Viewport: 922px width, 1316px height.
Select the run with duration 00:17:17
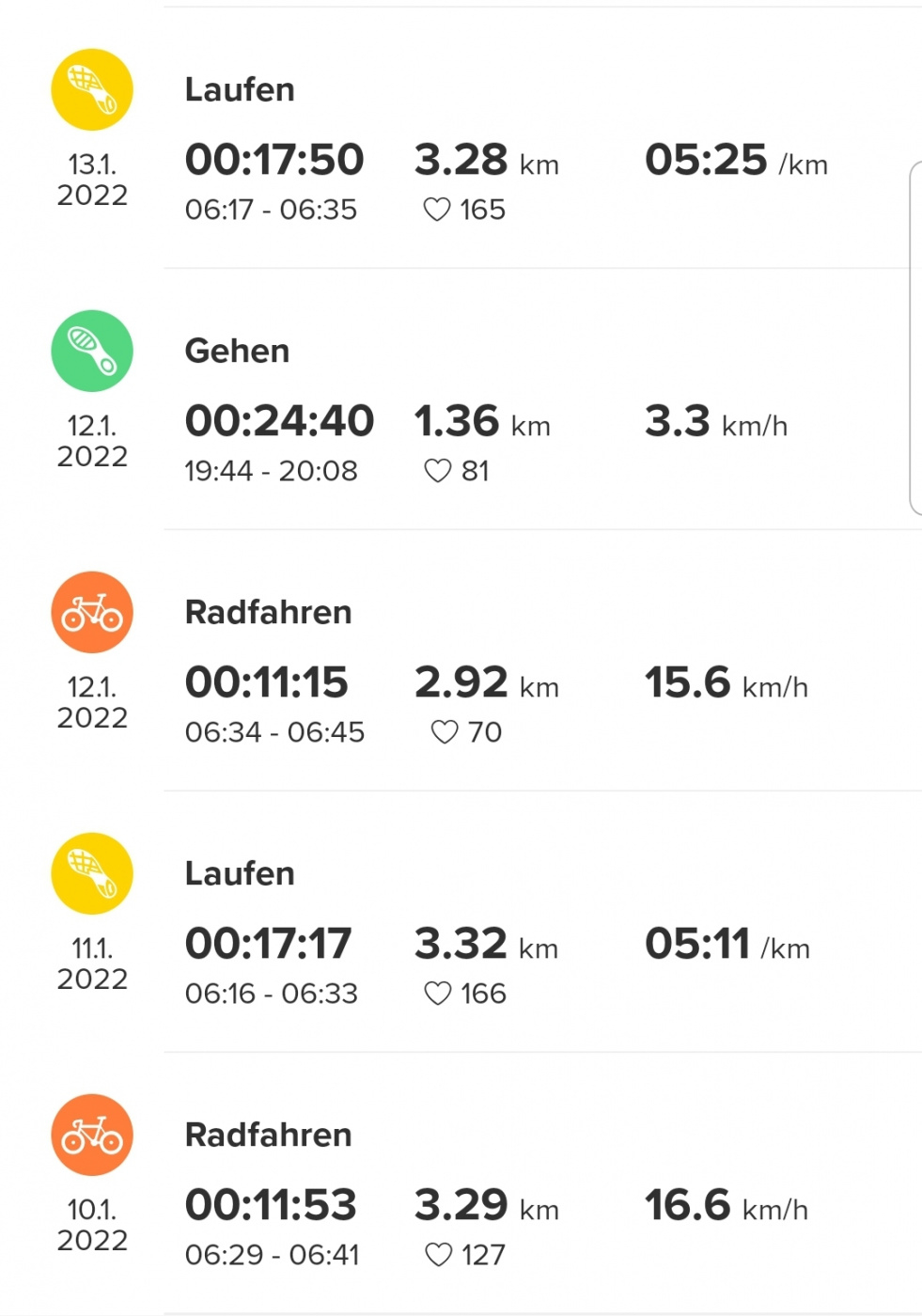[x=268, y=944]
